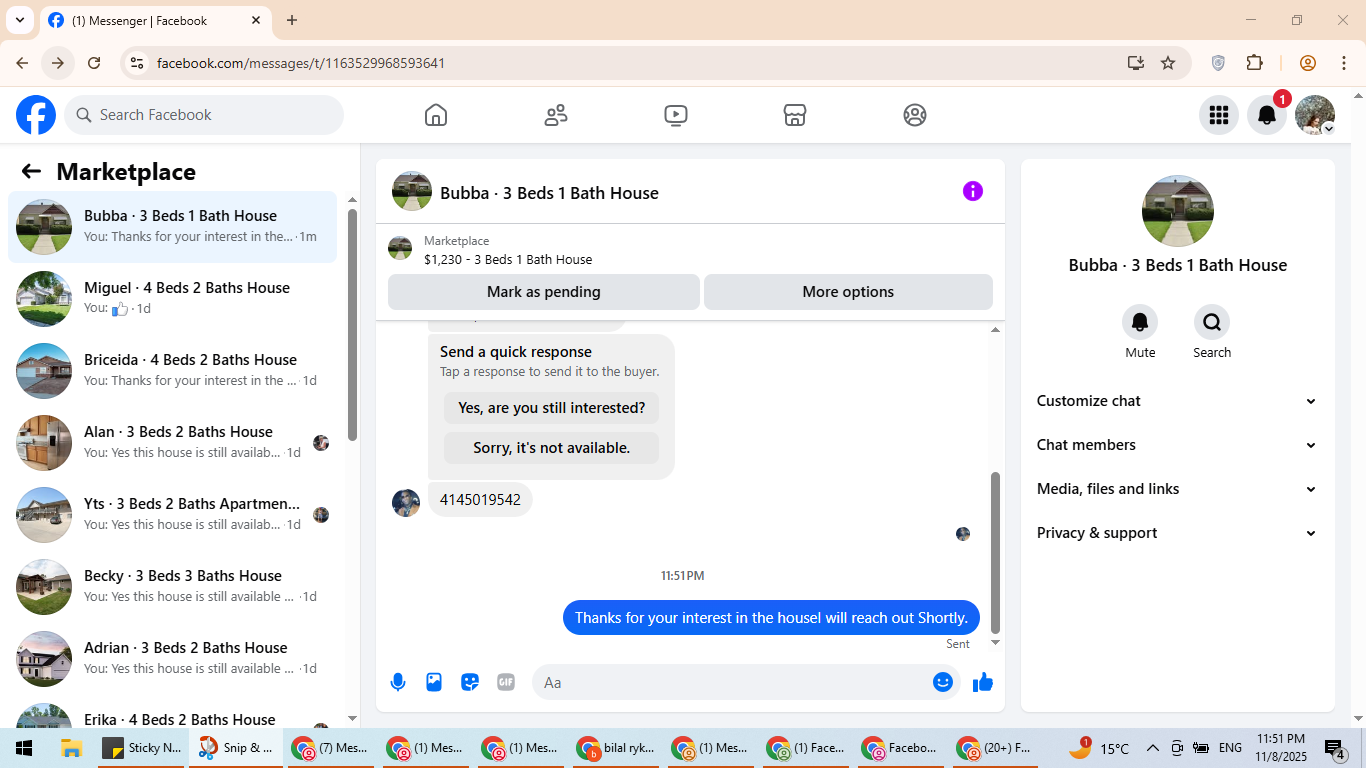
Task: Open File Explorer from the taskbar
Action: coord(71,748)
